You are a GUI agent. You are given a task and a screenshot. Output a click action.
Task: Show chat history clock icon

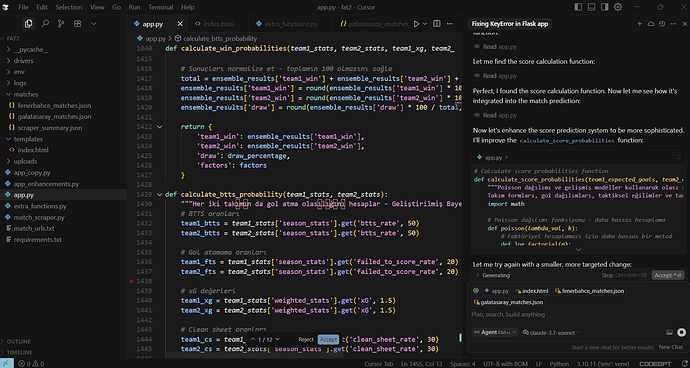(x=661, y=24)
